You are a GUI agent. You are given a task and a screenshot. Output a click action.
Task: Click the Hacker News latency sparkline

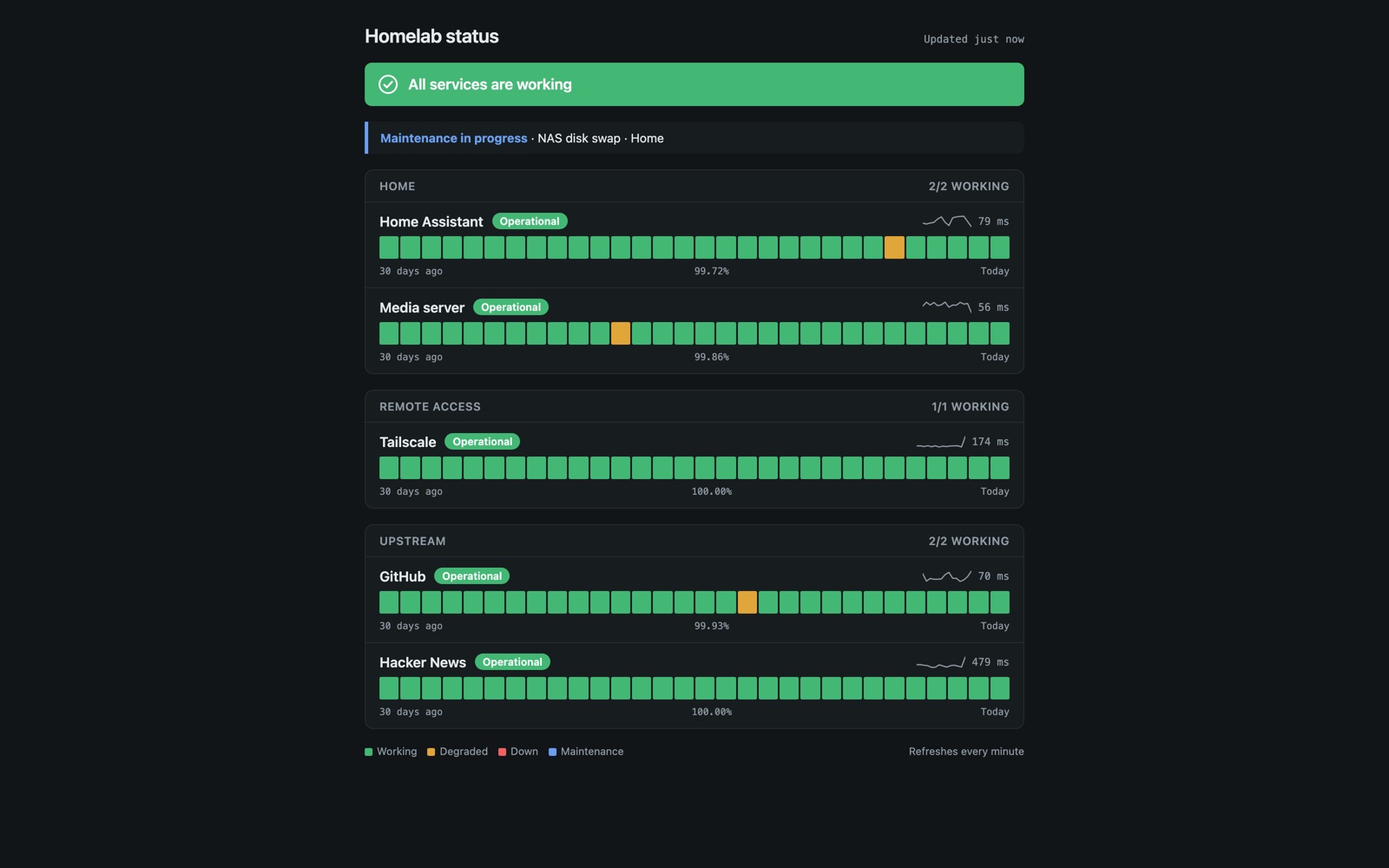(940, 662)
